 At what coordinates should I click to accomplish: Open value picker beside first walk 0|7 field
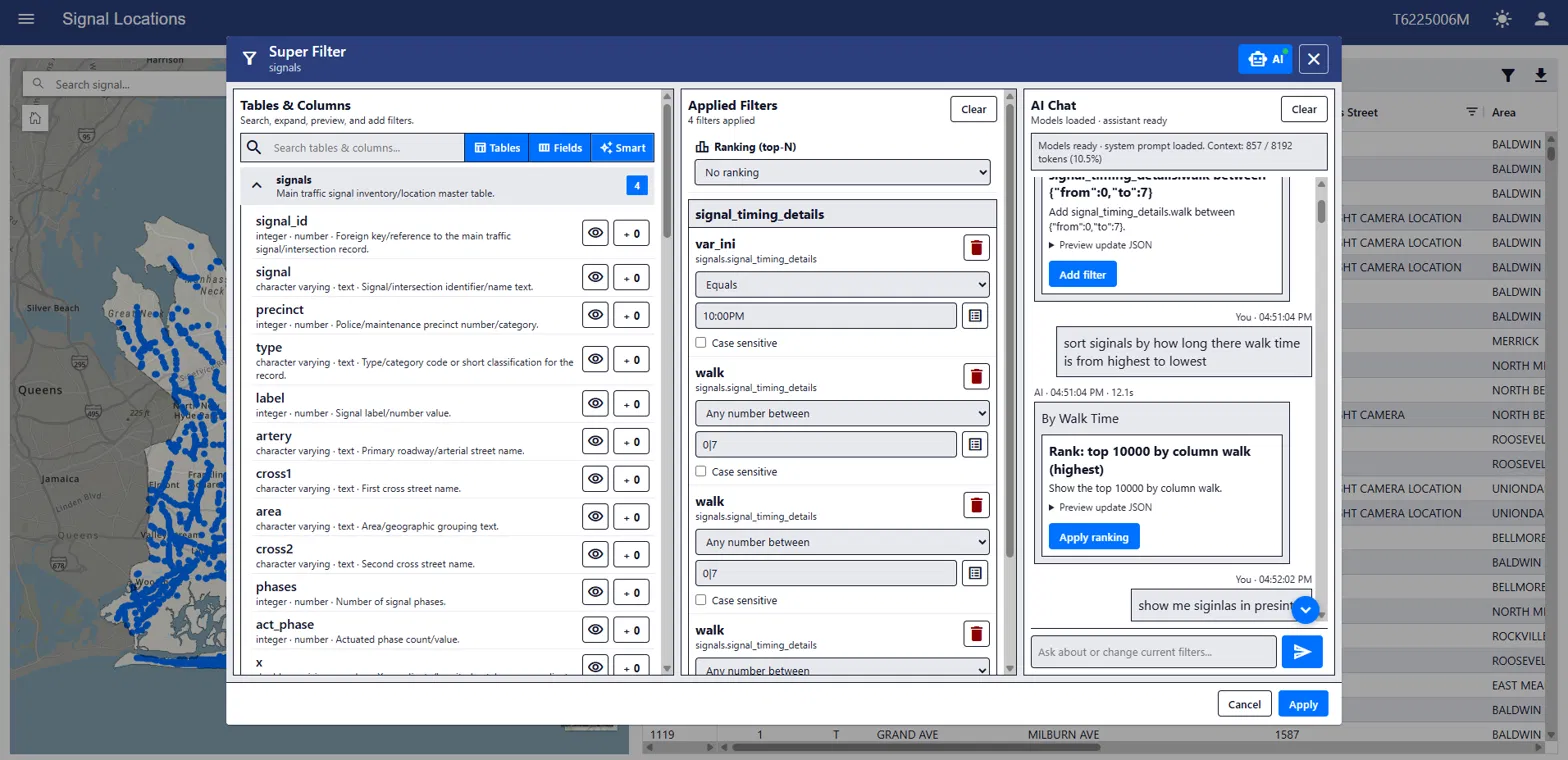[x=975, y=444]
